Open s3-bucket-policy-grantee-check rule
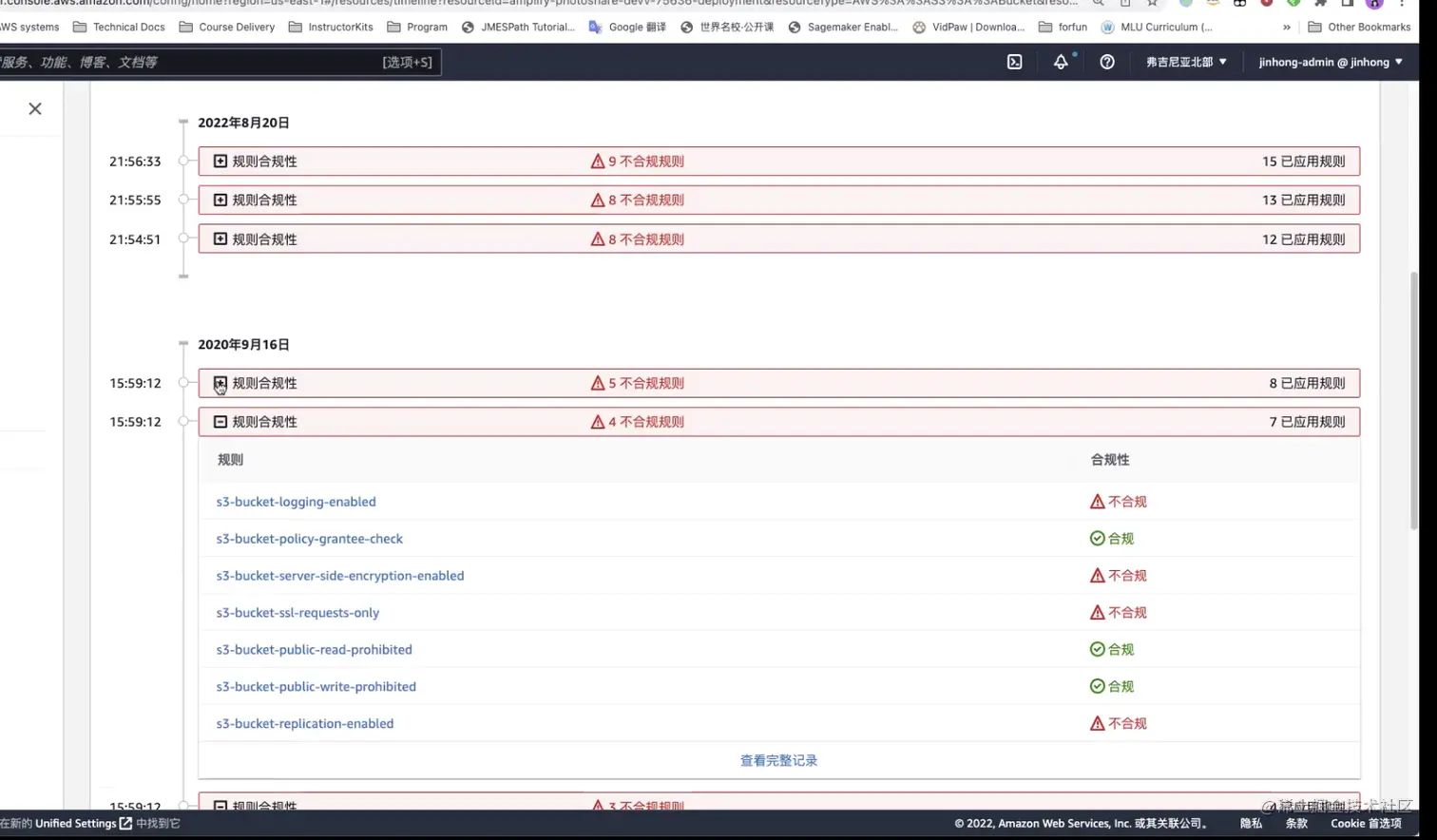 309,539
